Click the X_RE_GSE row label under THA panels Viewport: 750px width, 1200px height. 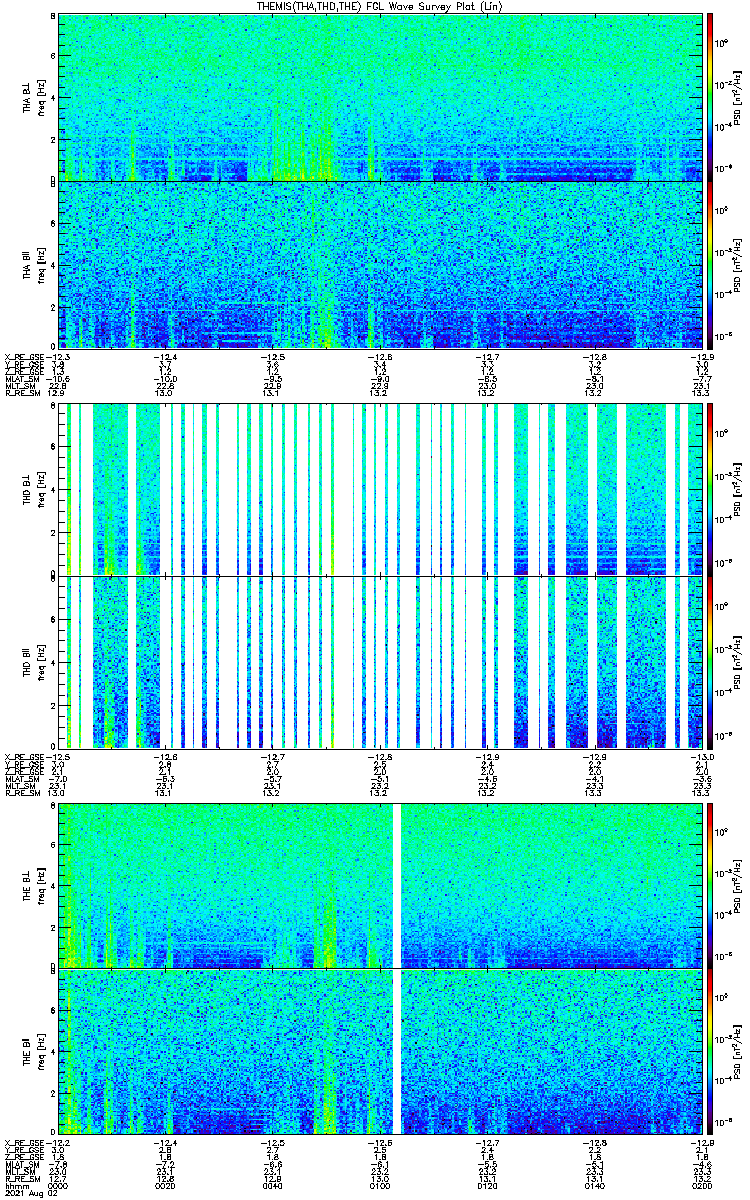pyautogui.click(x=23, y=357)
